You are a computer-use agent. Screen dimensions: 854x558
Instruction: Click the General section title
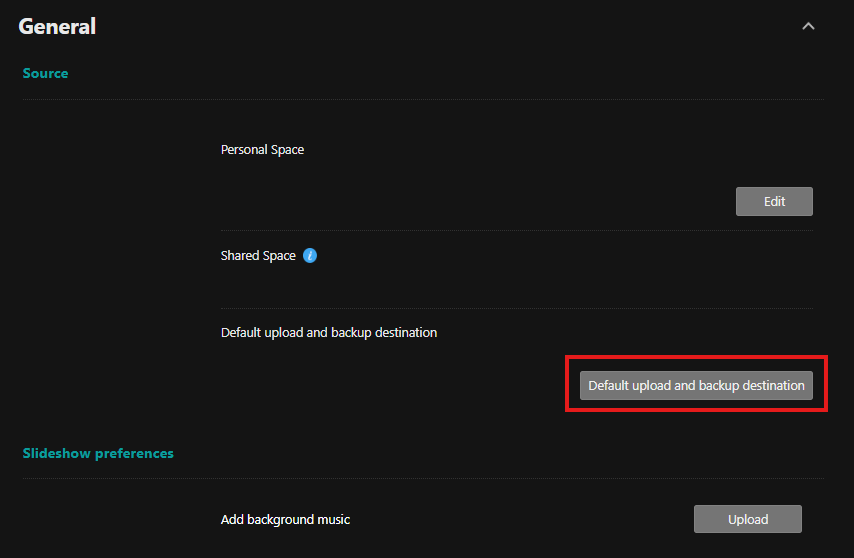(57, 27)
